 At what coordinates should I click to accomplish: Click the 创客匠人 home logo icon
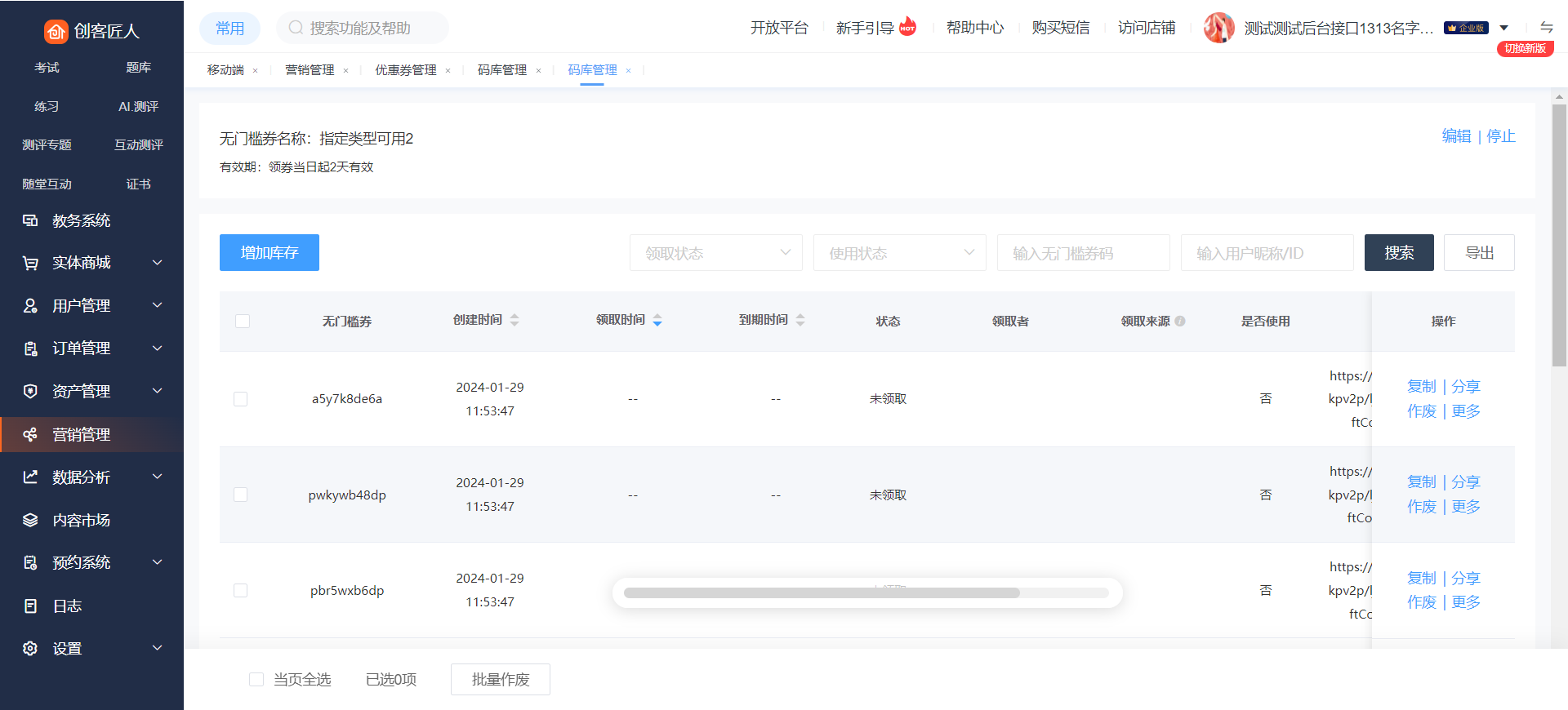56,31
